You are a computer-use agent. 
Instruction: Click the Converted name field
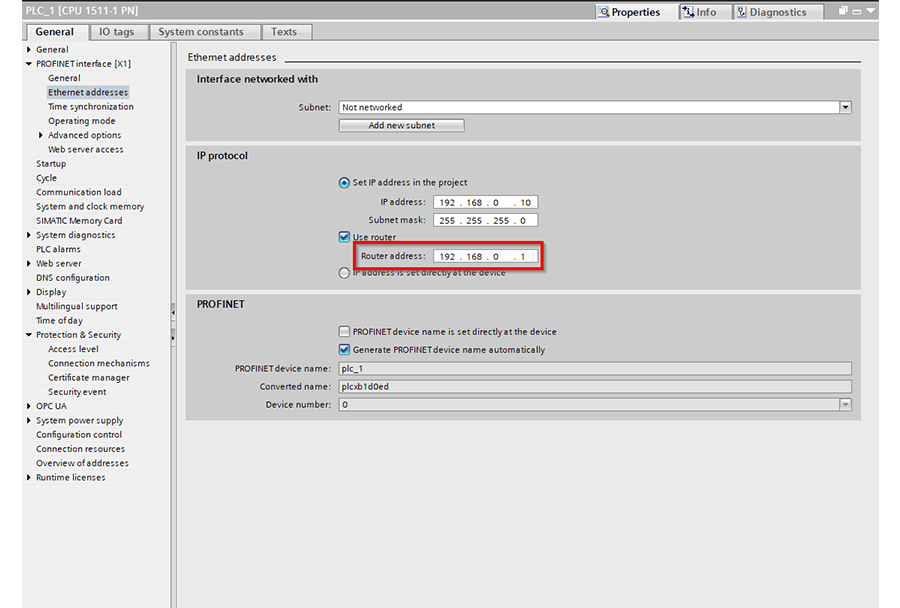595,386
